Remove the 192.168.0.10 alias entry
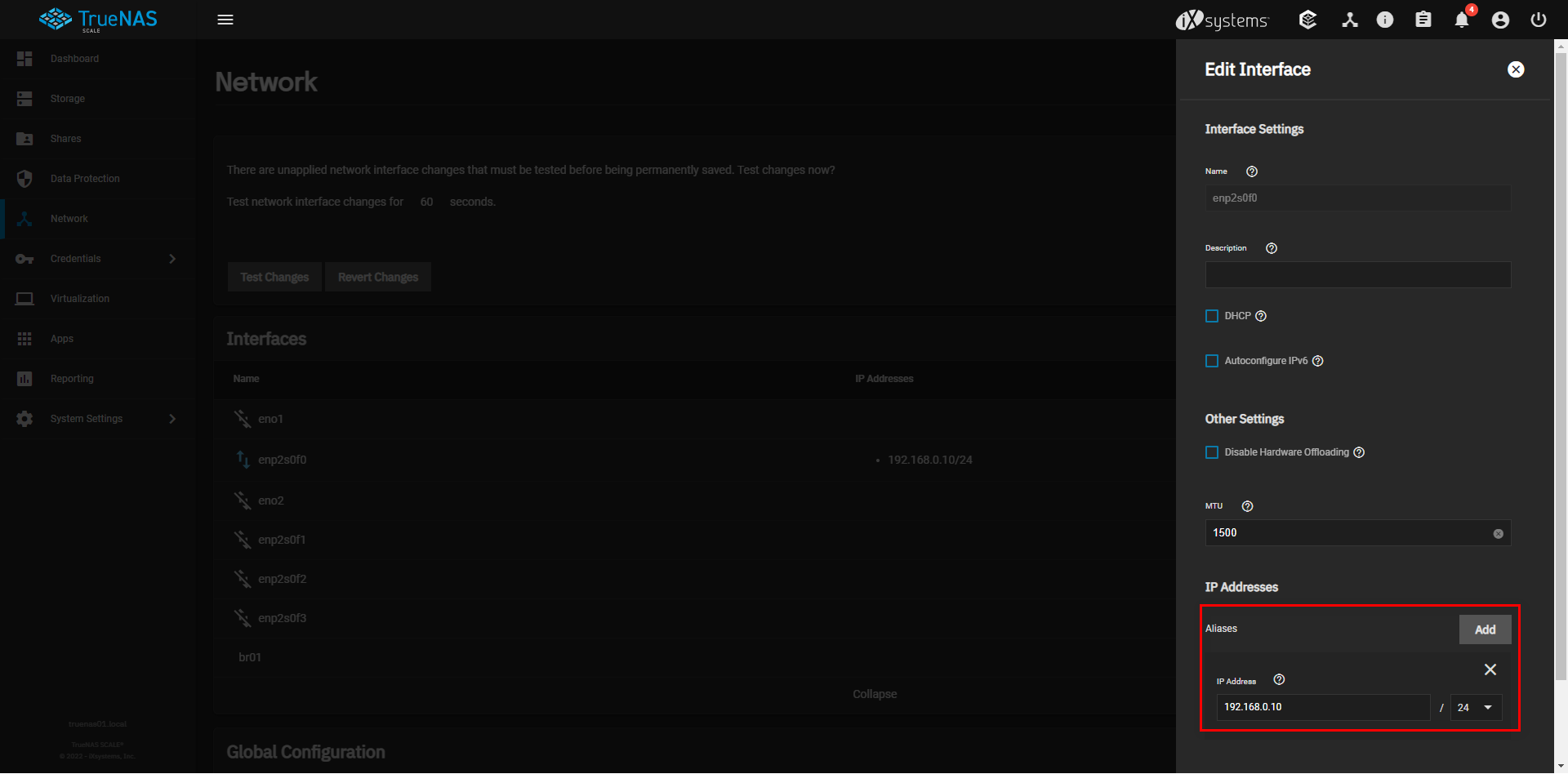The height and width of the screenshot is (774, 1568). coord(1490,669)
